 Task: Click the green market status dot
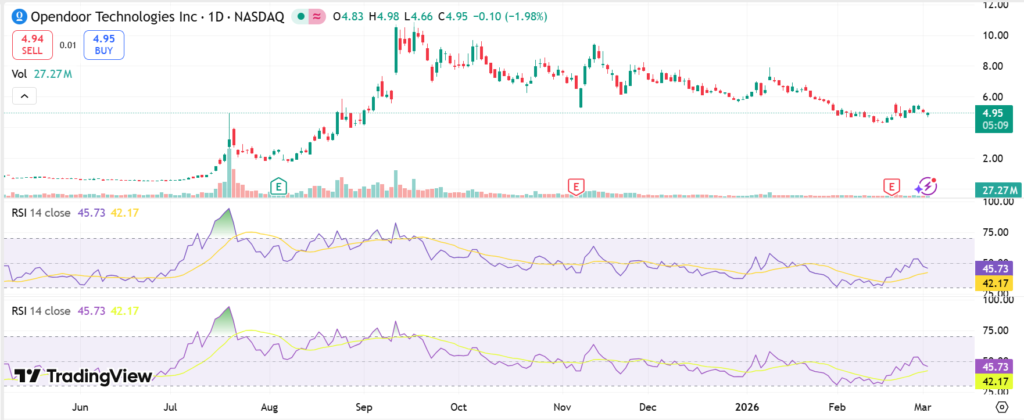click(300, 17)
